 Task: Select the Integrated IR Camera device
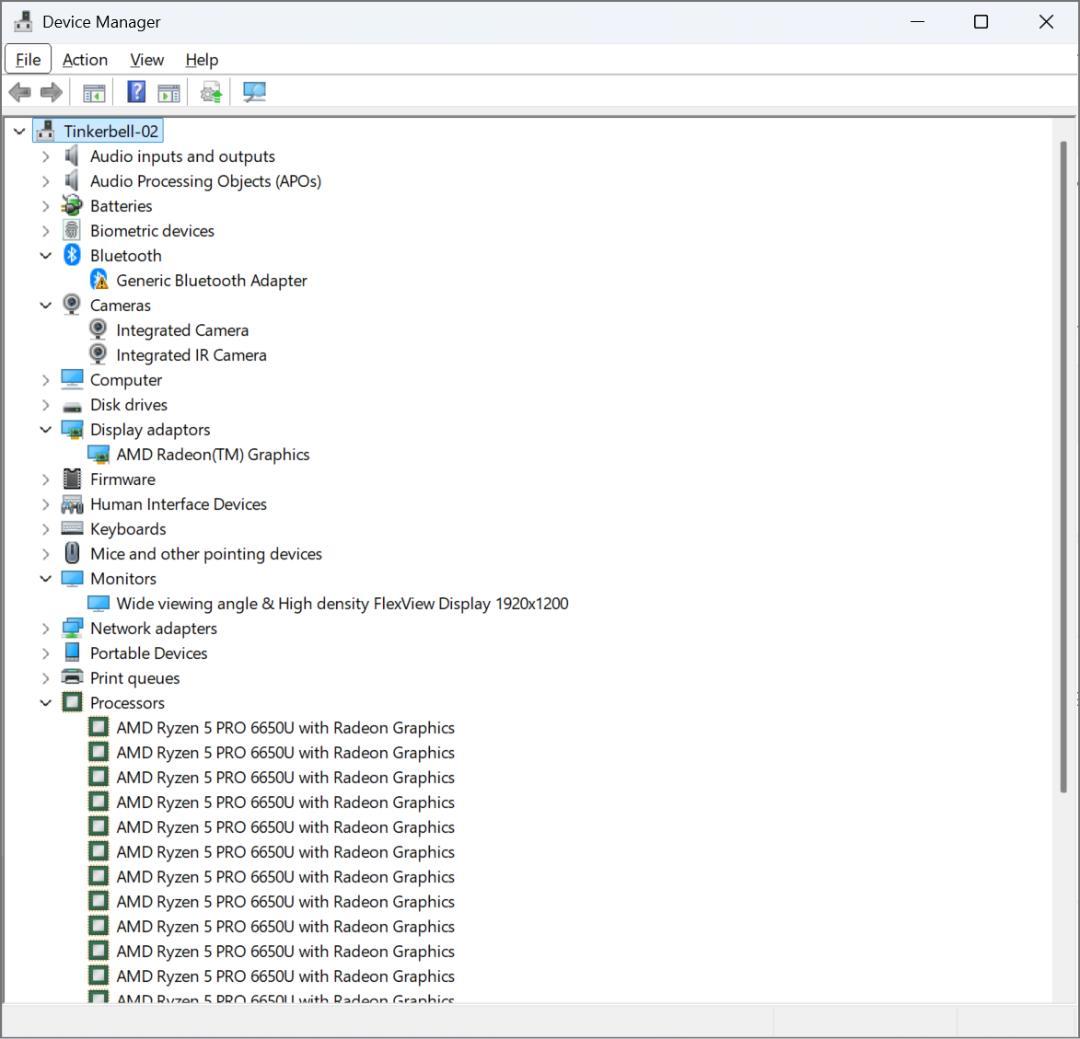click(190, 355)
